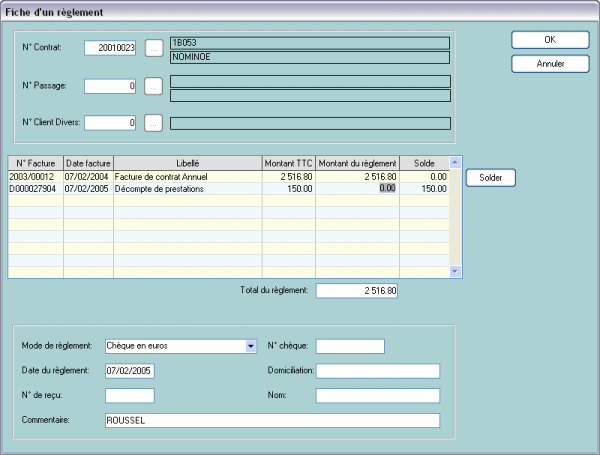Focus the N° Contrat input field

point(110,48)
